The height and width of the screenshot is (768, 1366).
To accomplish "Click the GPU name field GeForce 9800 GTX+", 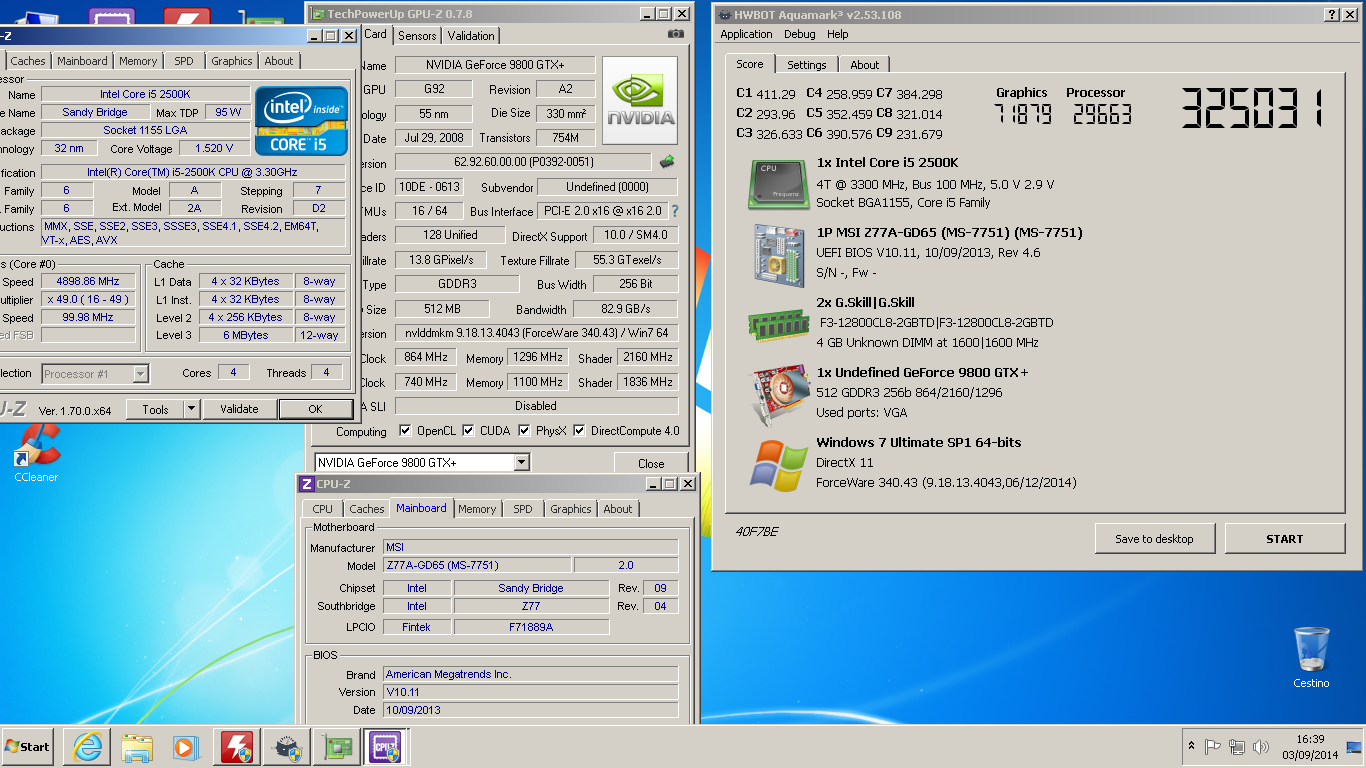I will click(495, 65).
